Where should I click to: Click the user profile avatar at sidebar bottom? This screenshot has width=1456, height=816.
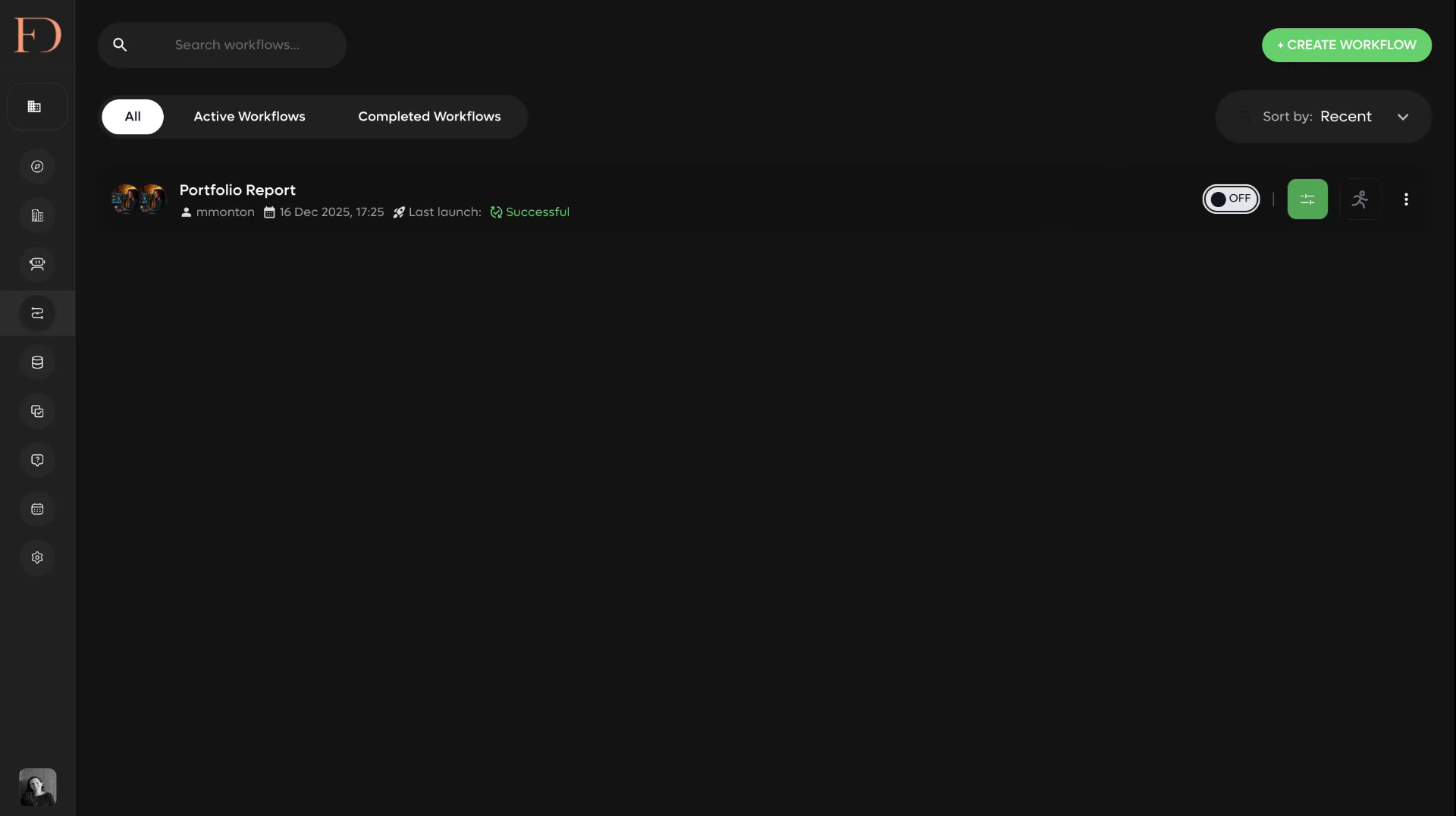click(x=37, y=787)
